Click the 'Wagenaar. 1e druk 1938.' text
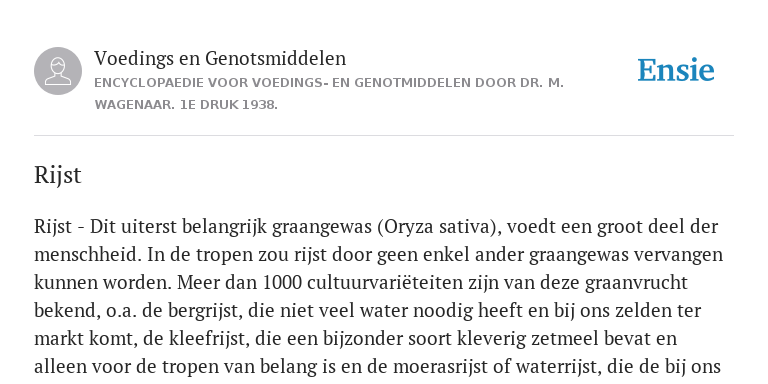The image size is (768, 384). 186,105
